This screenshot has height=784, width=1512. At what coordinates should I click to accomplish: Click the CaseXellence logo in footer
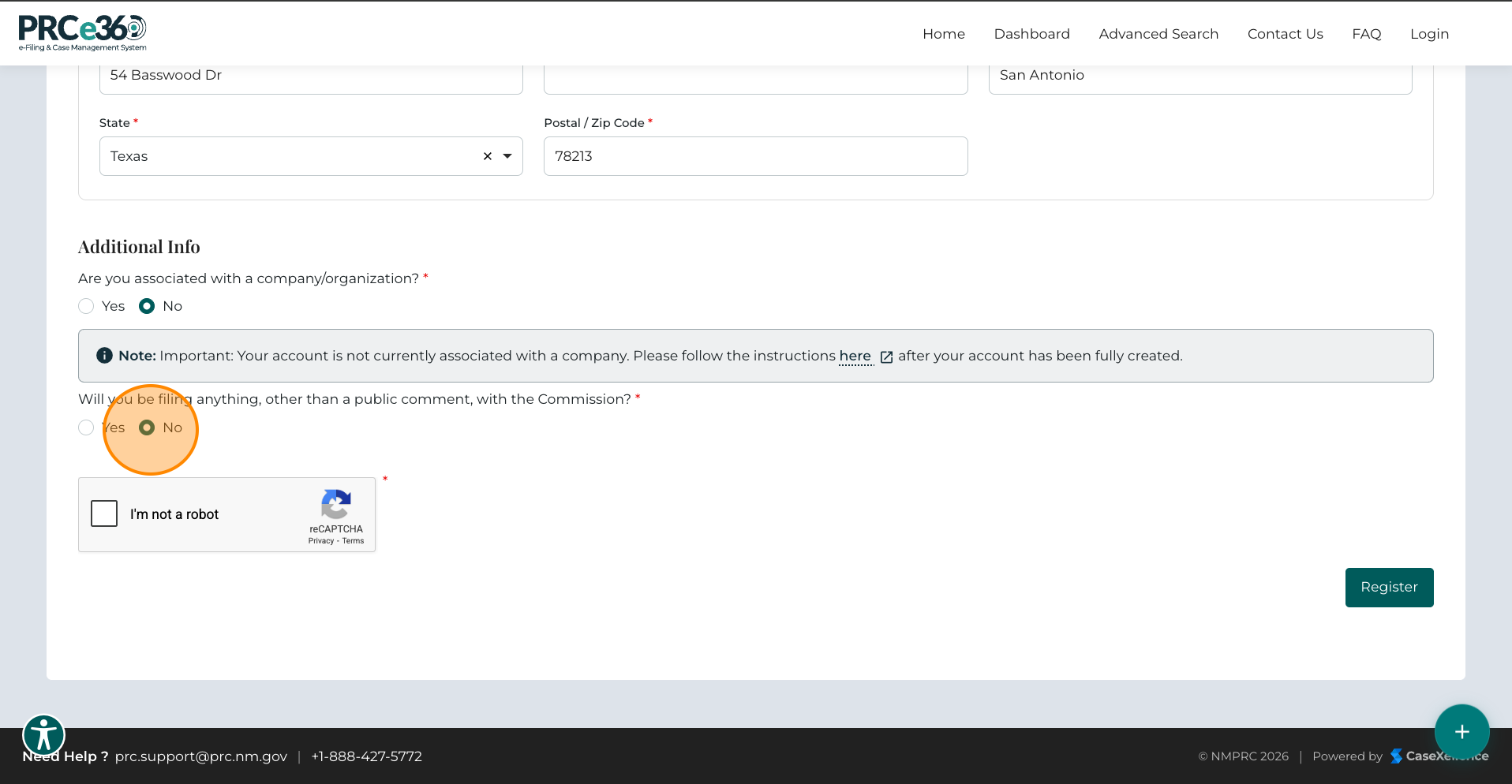[1439, 756]
